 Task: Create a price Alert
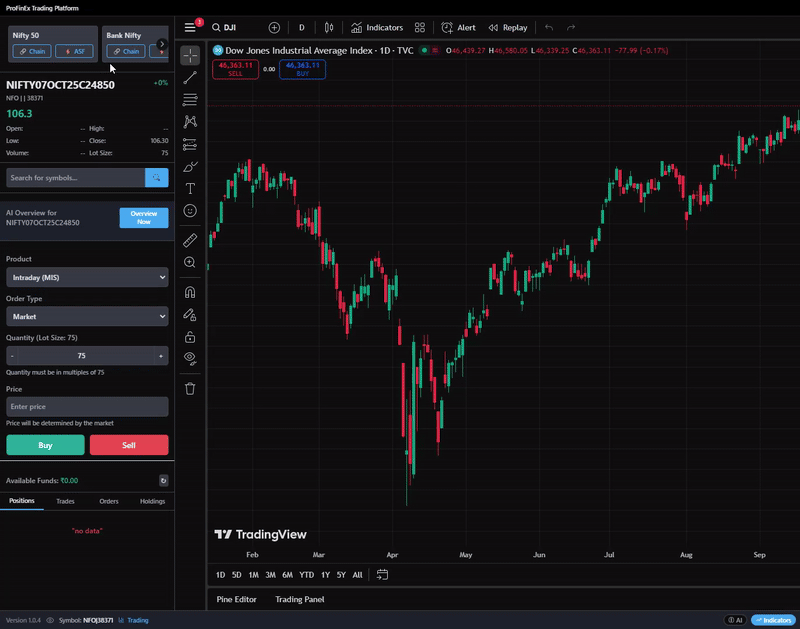point(457,27)
